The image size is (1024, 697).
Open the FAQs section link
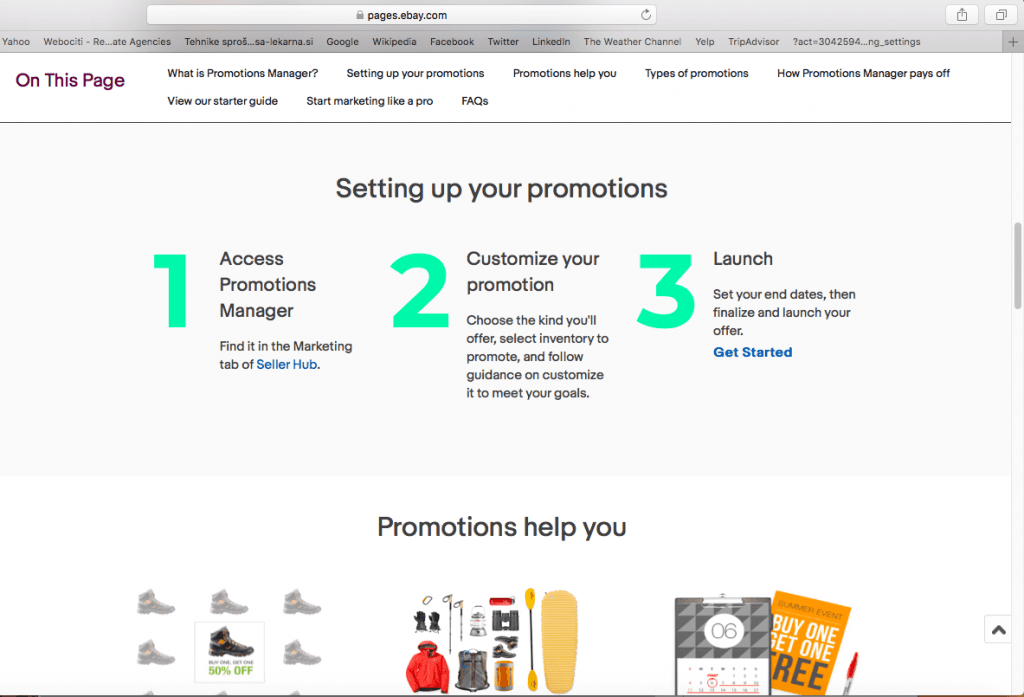coord(475,101)
